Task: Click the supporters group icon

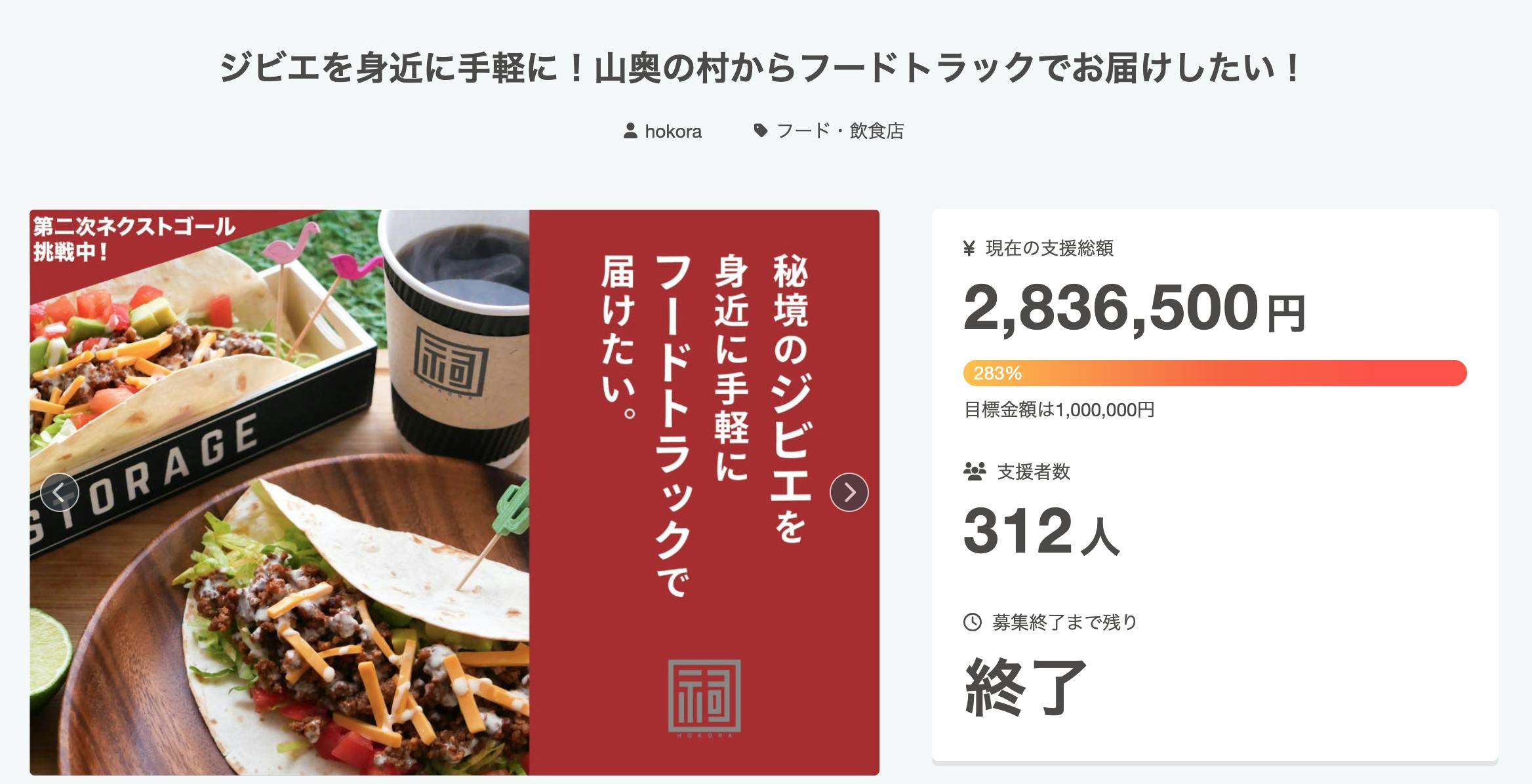Action: pos(975,471)
